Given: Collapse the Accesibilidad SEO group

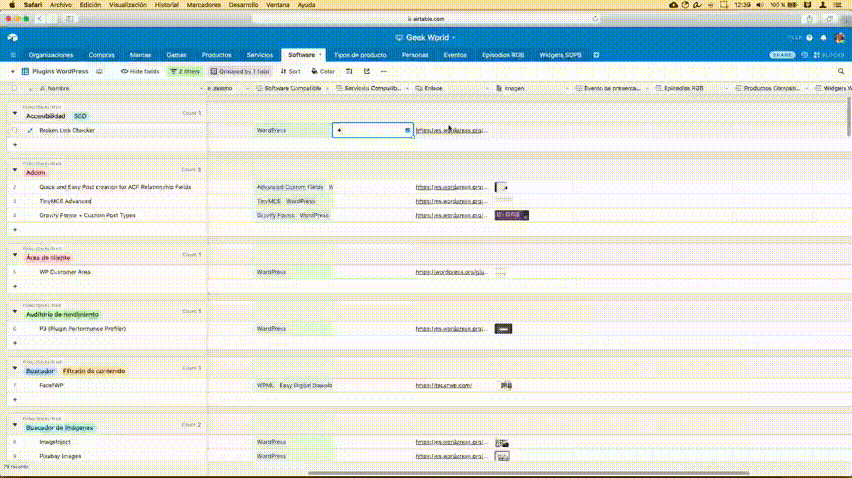Looking at the screenshot, I should coord(15,113).
